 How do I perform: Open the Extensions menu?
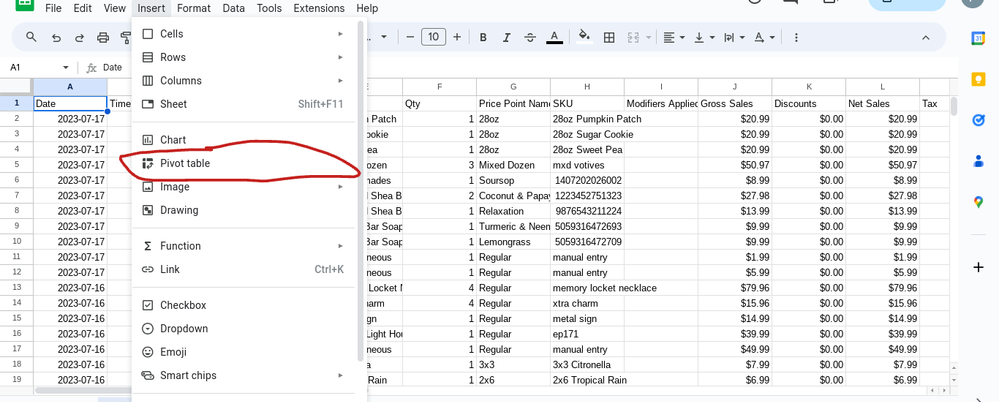tap(319, 8)
